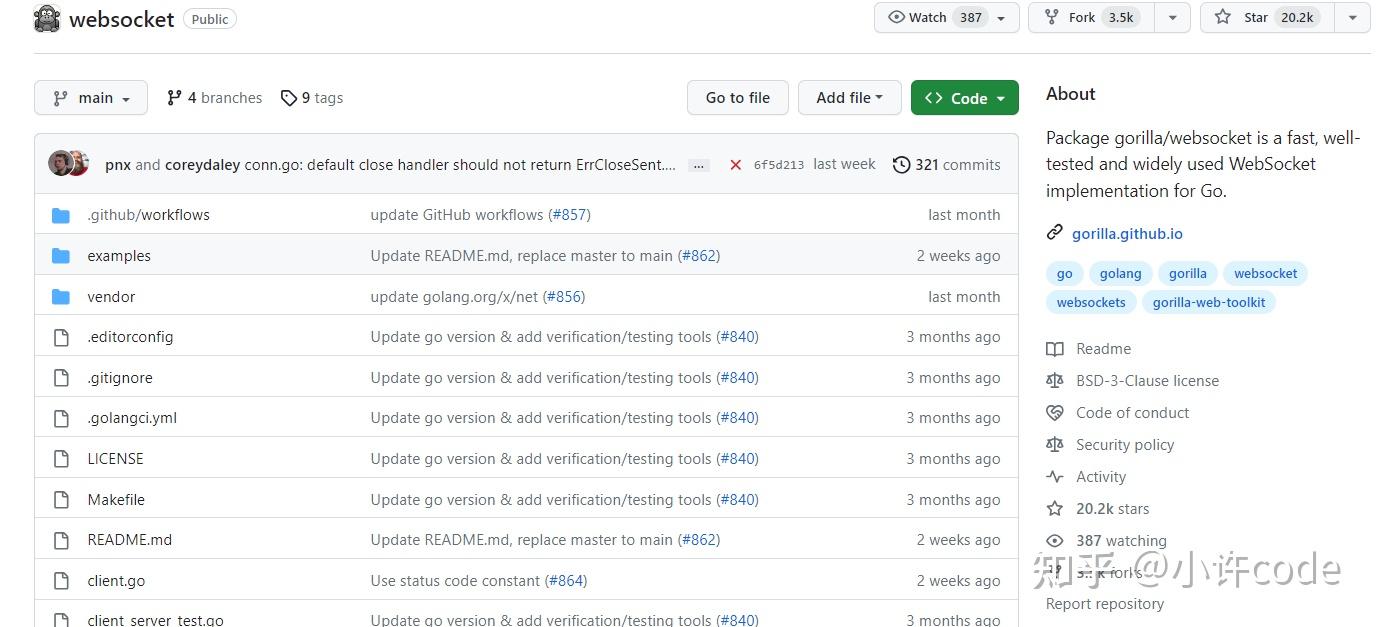Image resolution: width=1376 pixels, height=627 pixels.
Task: Click the Activity pulse icon
Action: click(x=1054, y=477)
